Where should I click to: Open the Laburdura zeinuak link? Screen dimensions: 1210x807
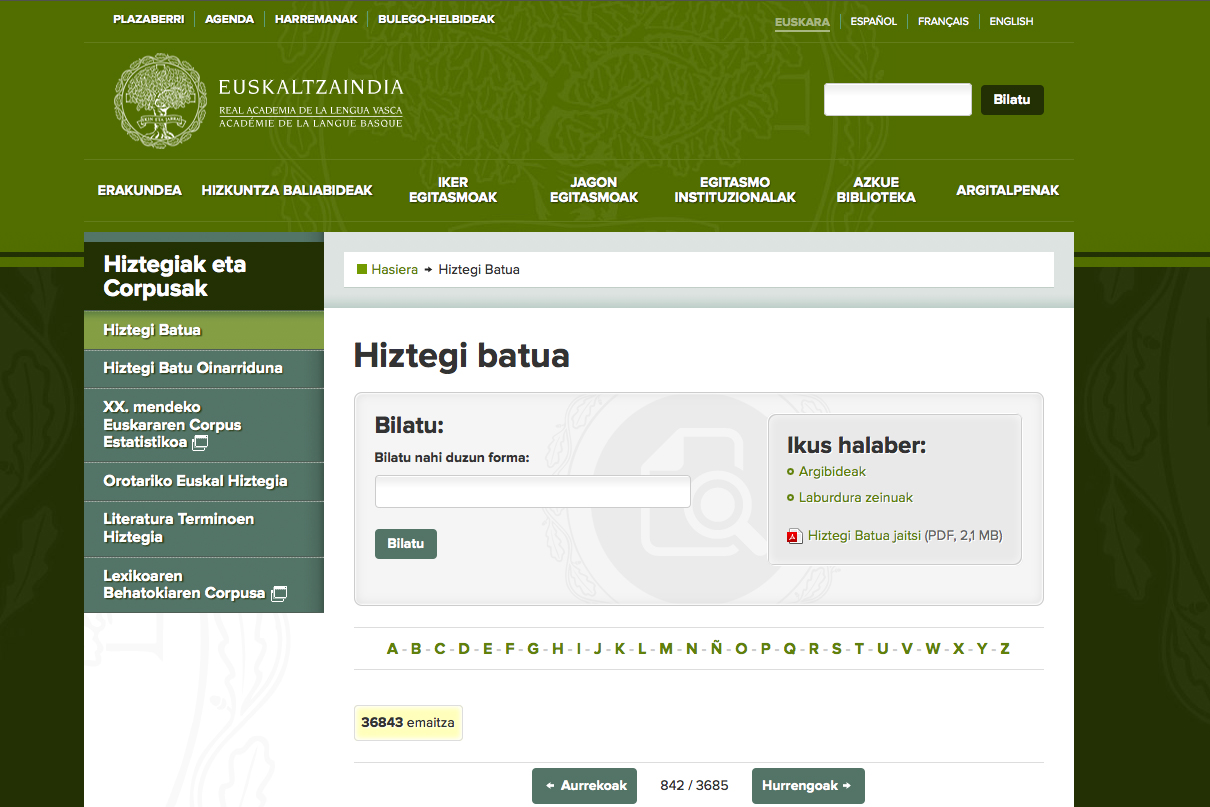click(x=855, y=498)
